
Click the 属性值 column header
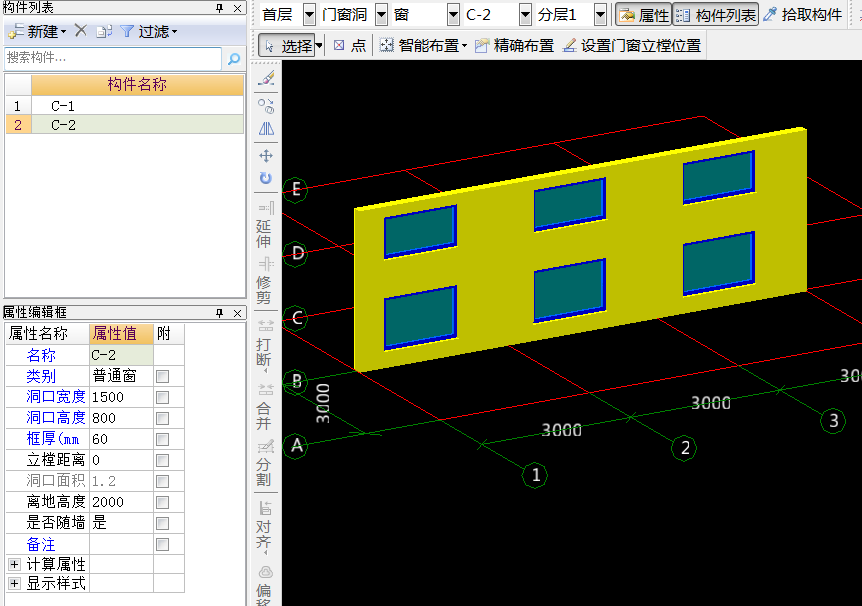pos(121,333)
